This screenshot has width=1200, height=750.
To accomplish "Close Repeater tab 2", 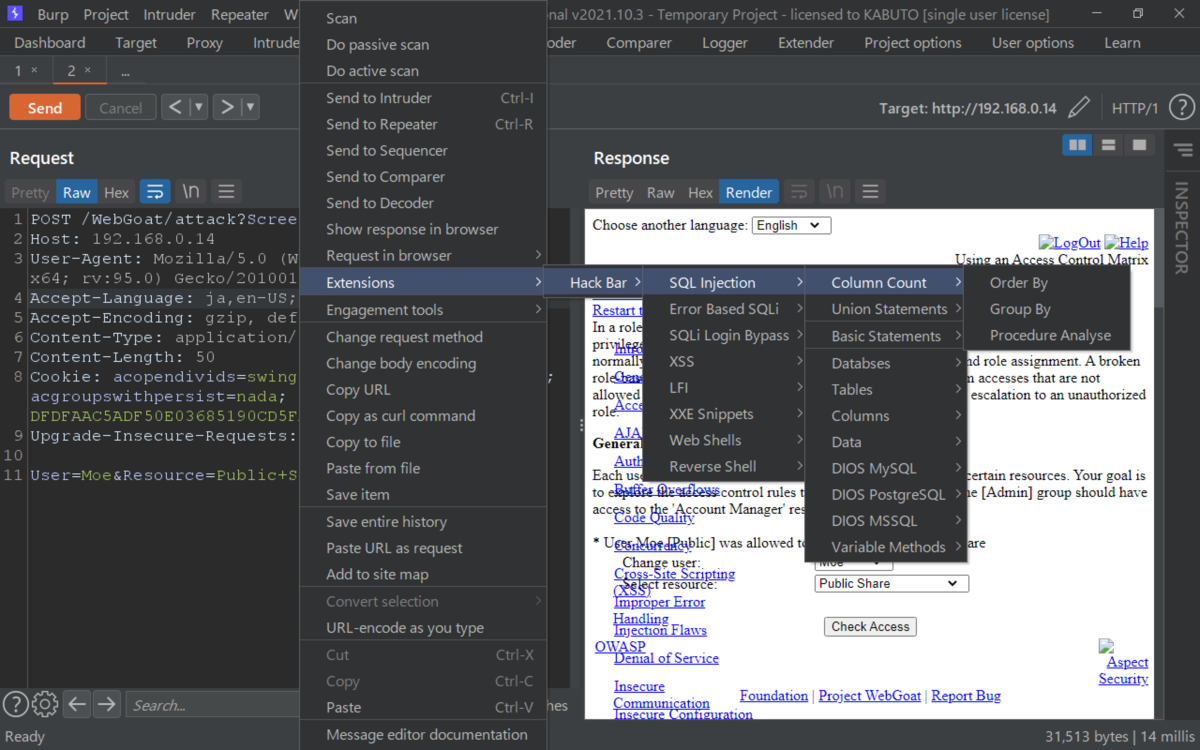I will tap(87, 70).
